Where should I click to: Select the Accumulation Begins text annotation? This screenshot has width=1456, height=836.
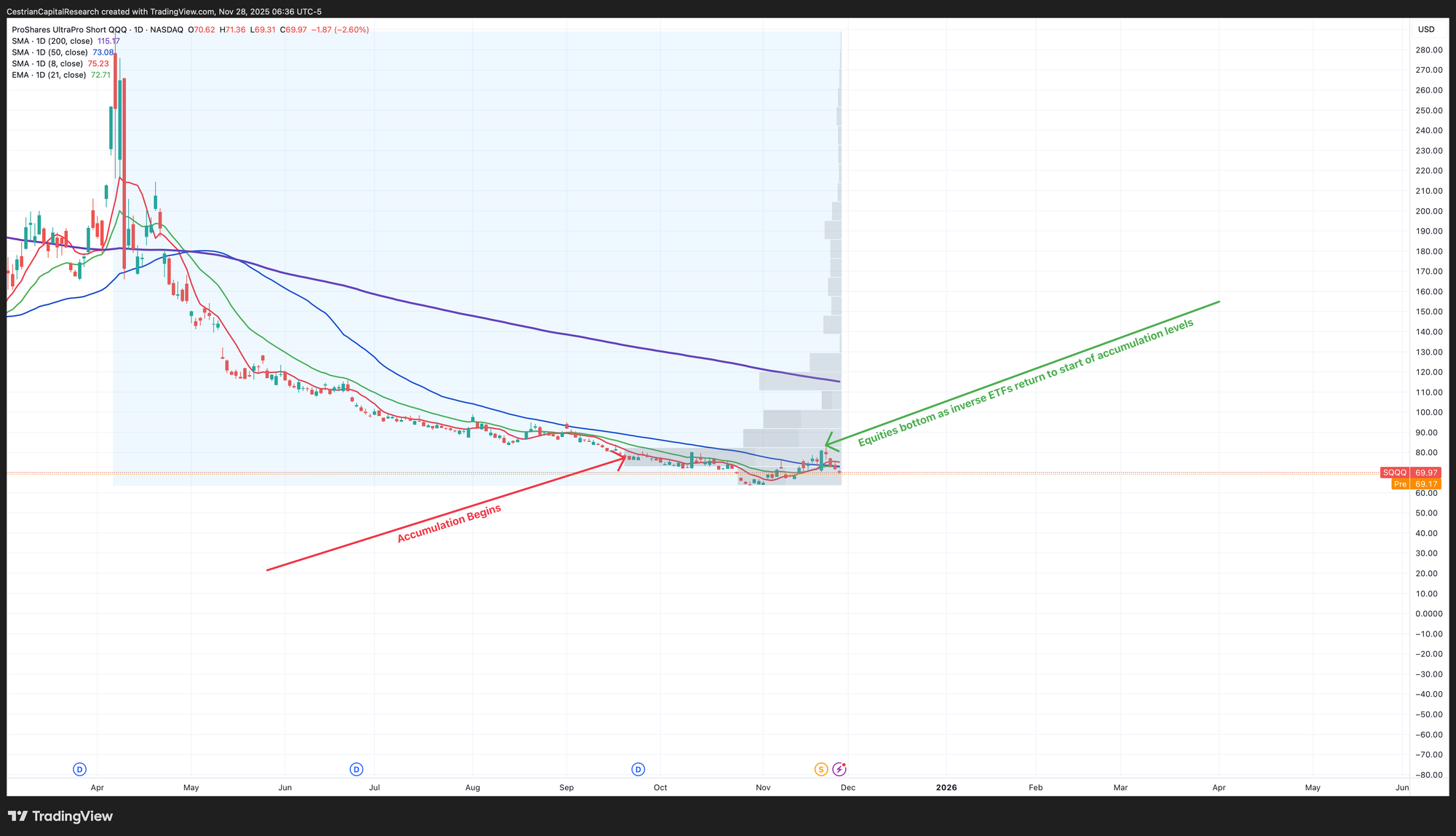(449, 524)
